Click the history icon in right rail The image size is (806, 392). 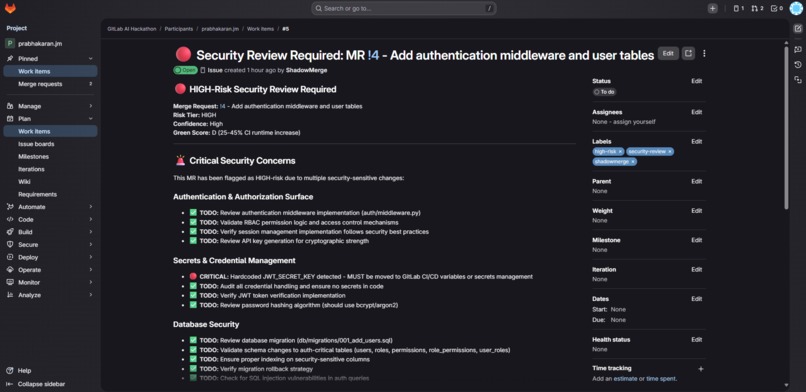tap(798, 65)
